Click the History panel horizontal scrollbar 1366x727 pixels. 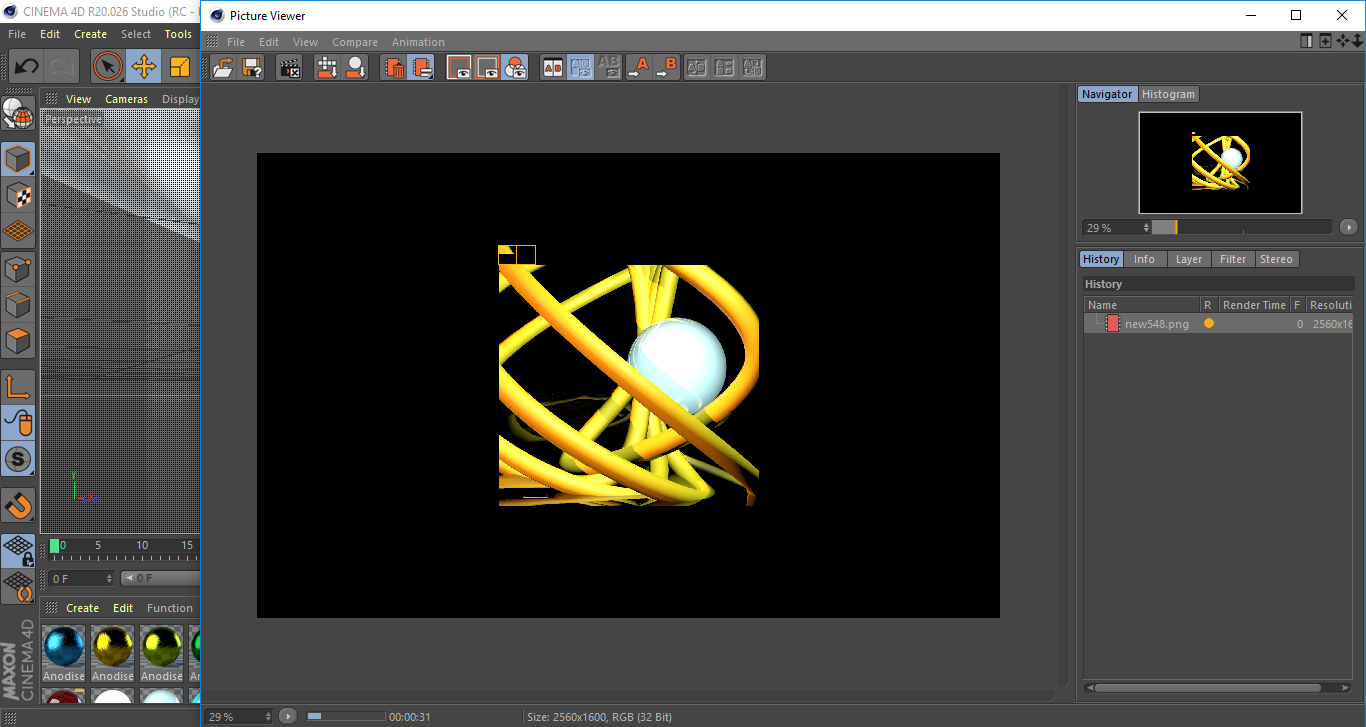(1207, 688)
